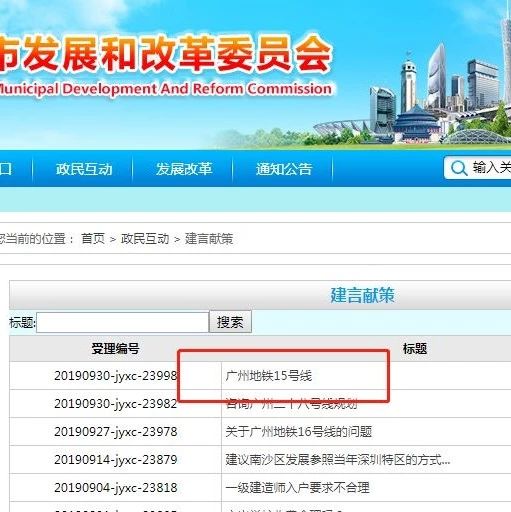Click the magnifier search icon
511x512 pixels.
tap(459, 168)
